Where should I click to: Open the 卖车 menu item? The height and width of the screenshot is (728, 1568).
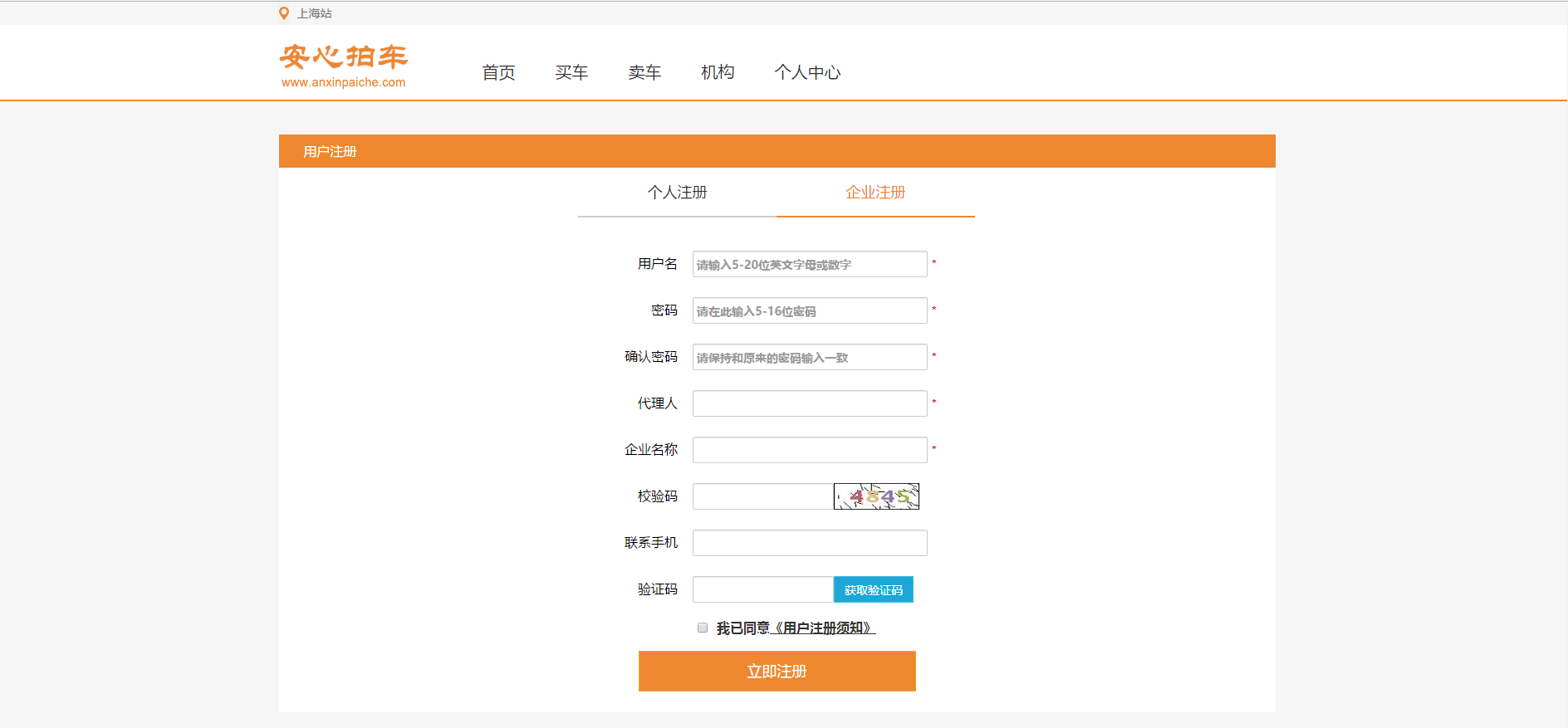tap(644, 73)
